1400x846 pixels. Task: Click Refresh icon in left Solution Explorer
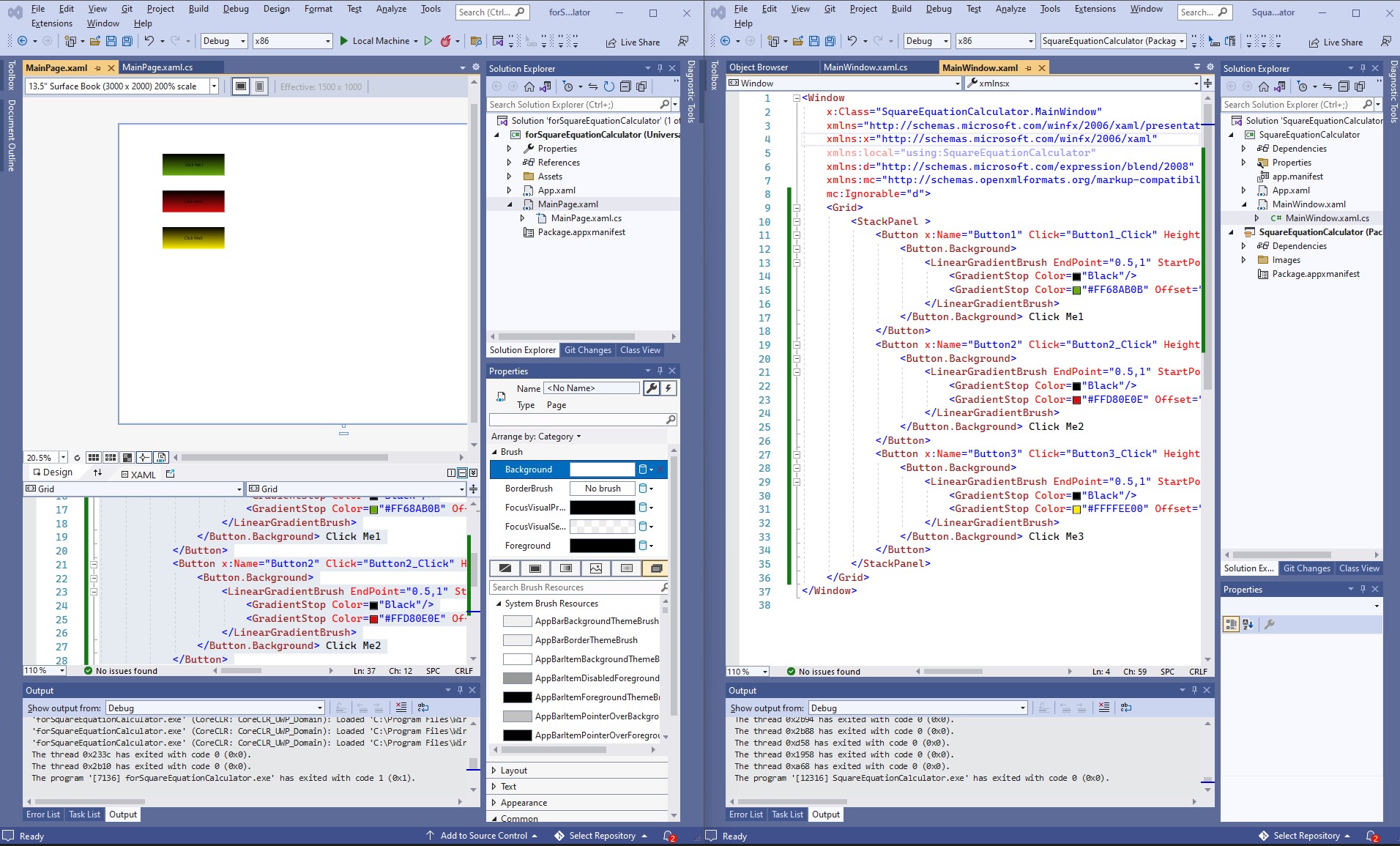pyautogui.click(x=609, y=86)
